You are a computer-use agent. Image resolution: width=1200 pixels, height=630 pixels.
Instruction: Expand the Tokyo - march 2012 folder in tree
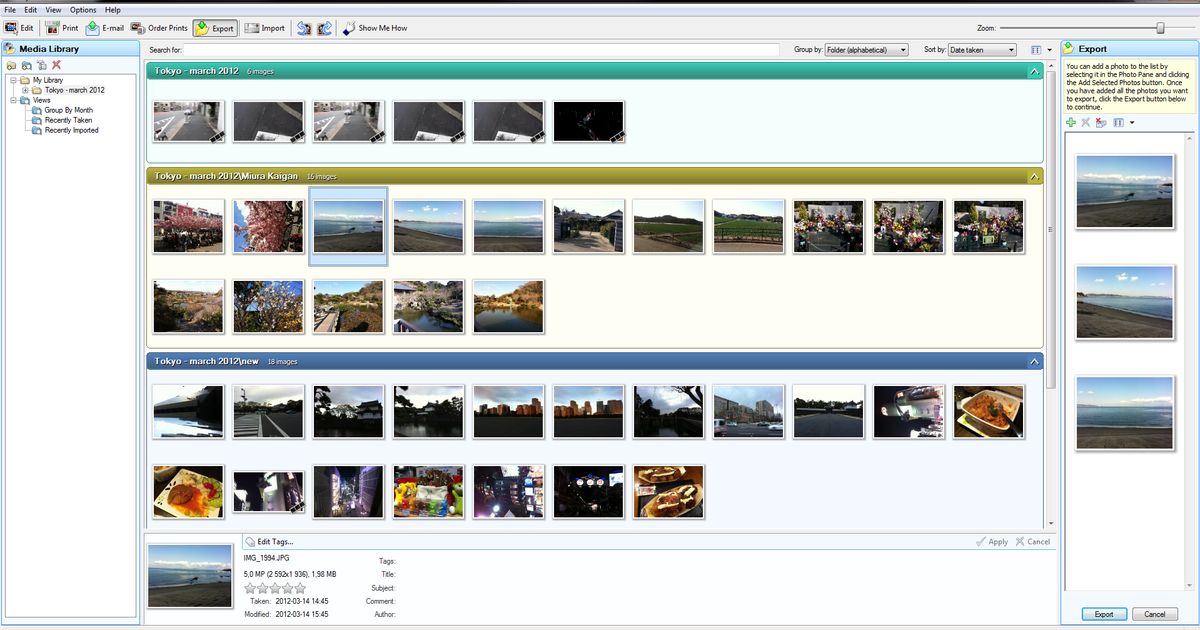(23, 90)
